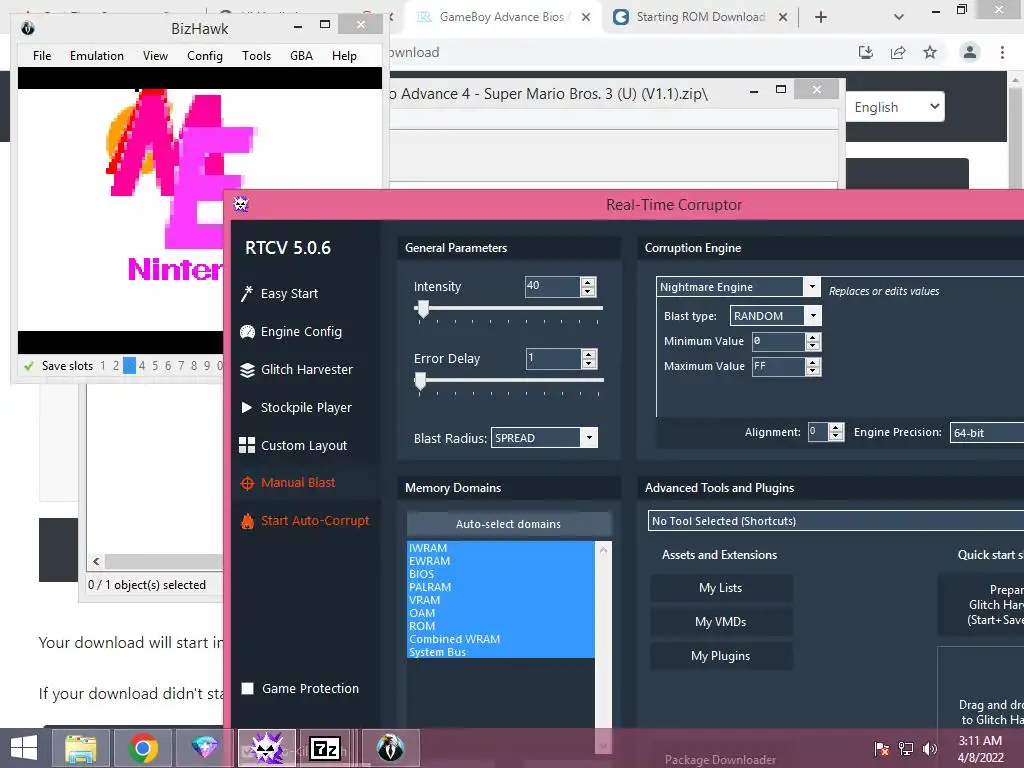Open the gem icon app in taskbar

point(204,748)
